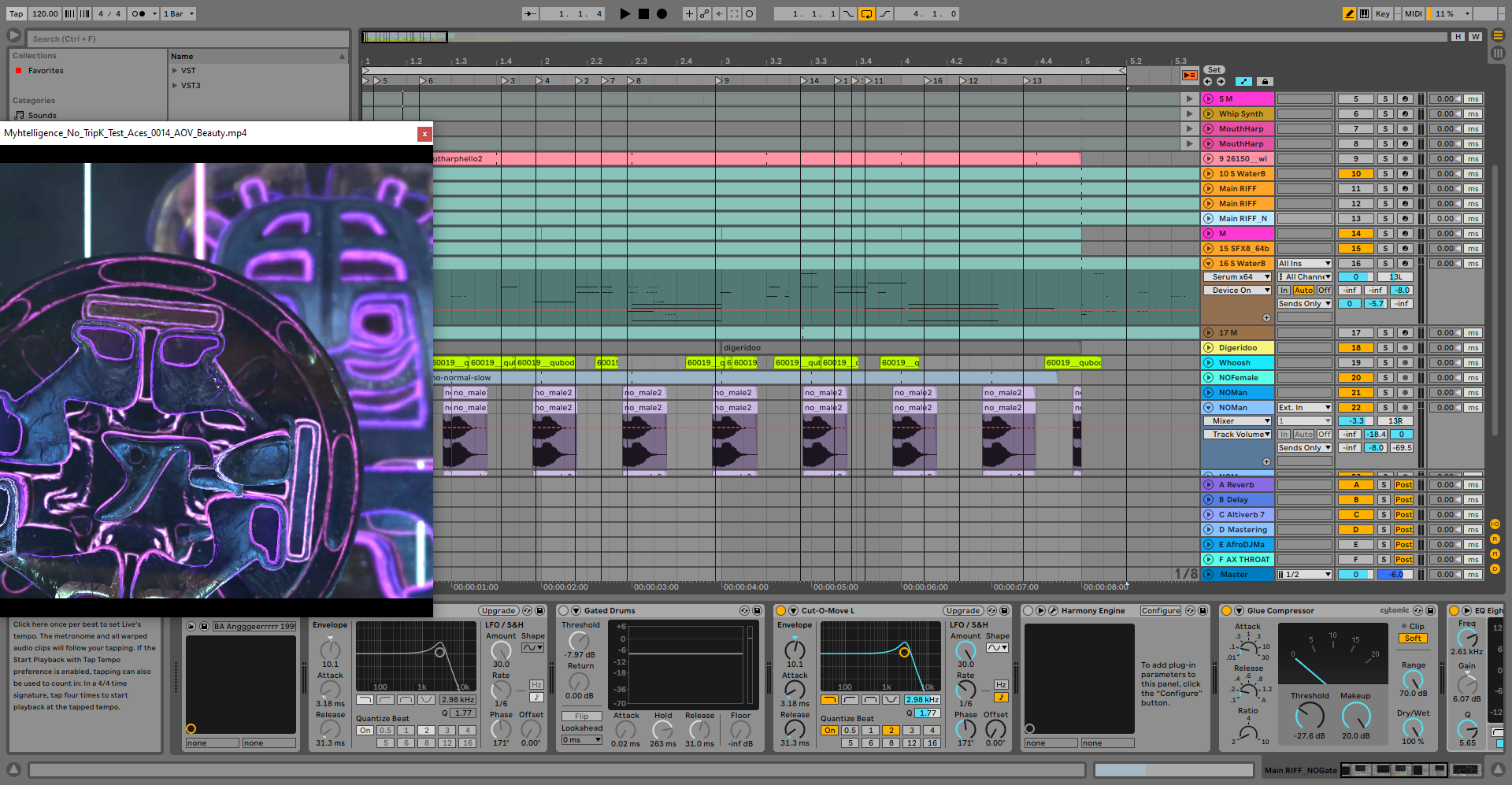Viewport: 1512px width, 785px height.
Task: Click the Tap tempo button
Action: (x=16, y=13)
